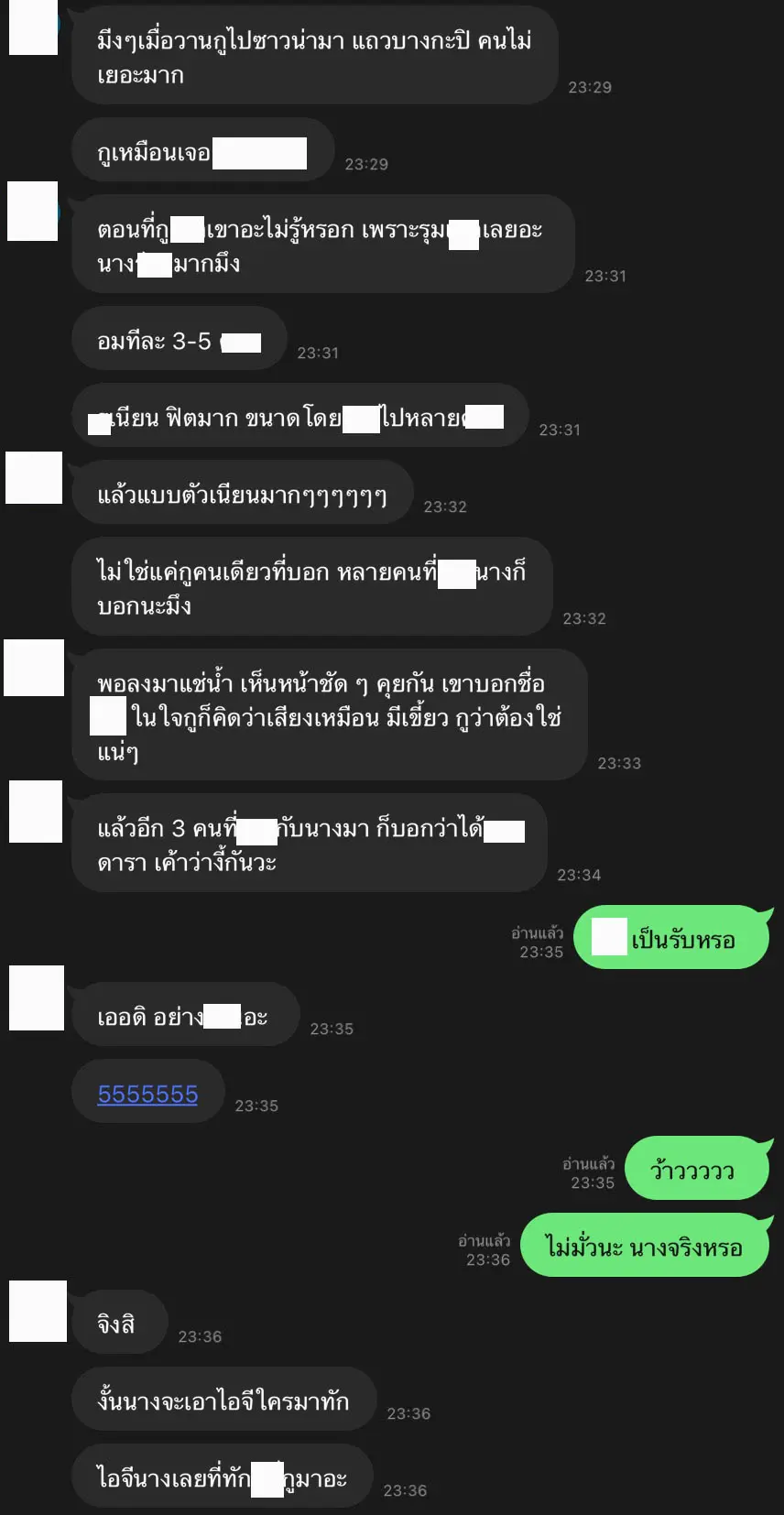The height and width of the screenshot is (1515, 784).
Task: Select the ไม่ใช่แค่กูคนเดียวที่บอก message
Action: tap(312, 586)
